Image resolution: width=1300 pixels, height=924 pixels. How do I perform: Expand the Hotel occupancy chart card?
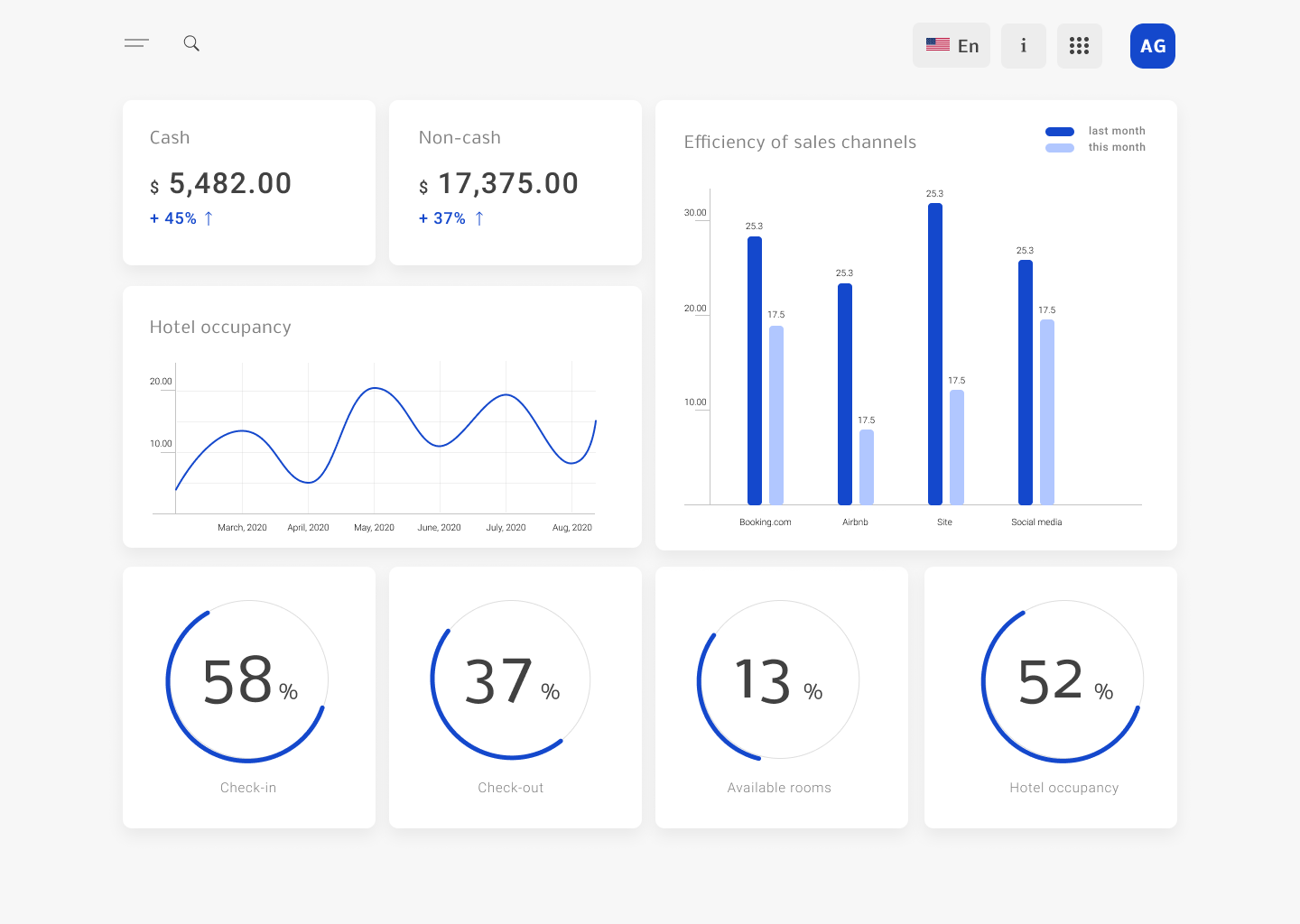point(220,327)
